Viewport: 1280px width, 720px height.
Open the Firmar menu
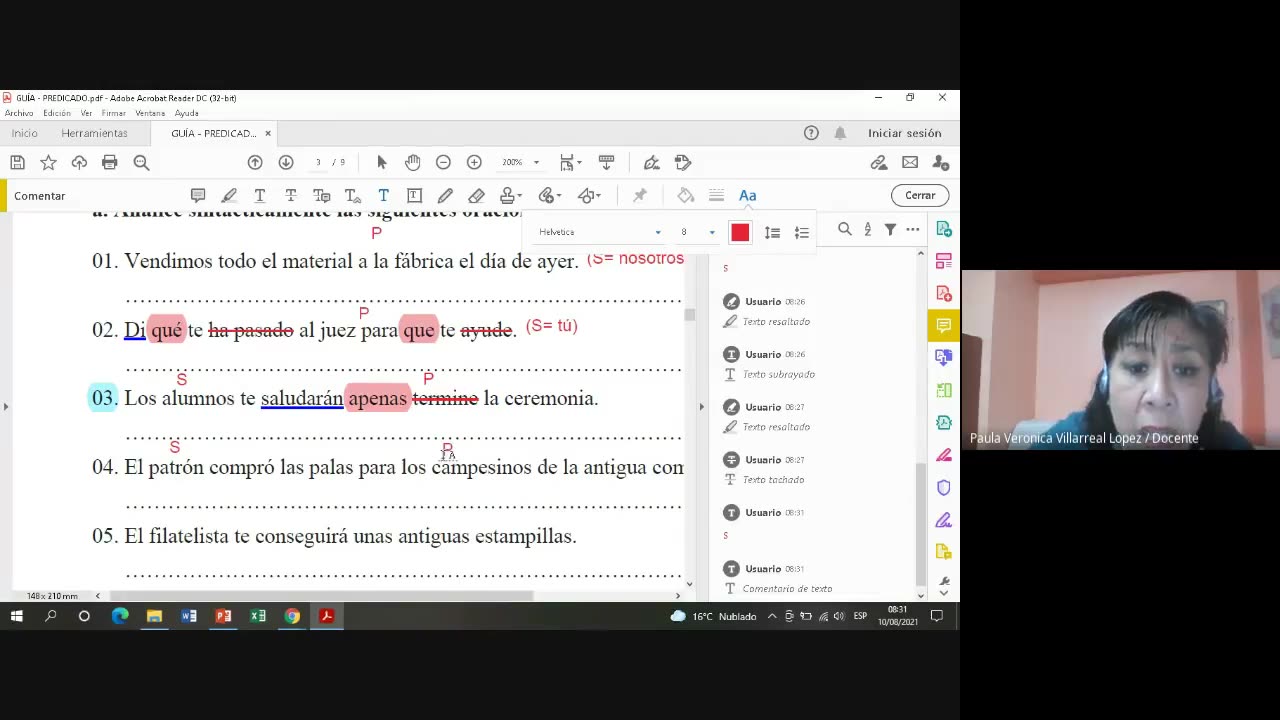click(x=113, y=113)
